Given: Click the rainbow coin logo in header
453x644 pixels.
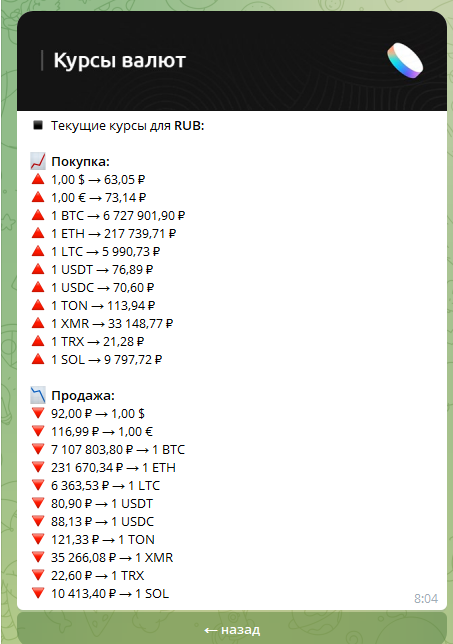Looking at the screenshot, I should coord(405,60).
